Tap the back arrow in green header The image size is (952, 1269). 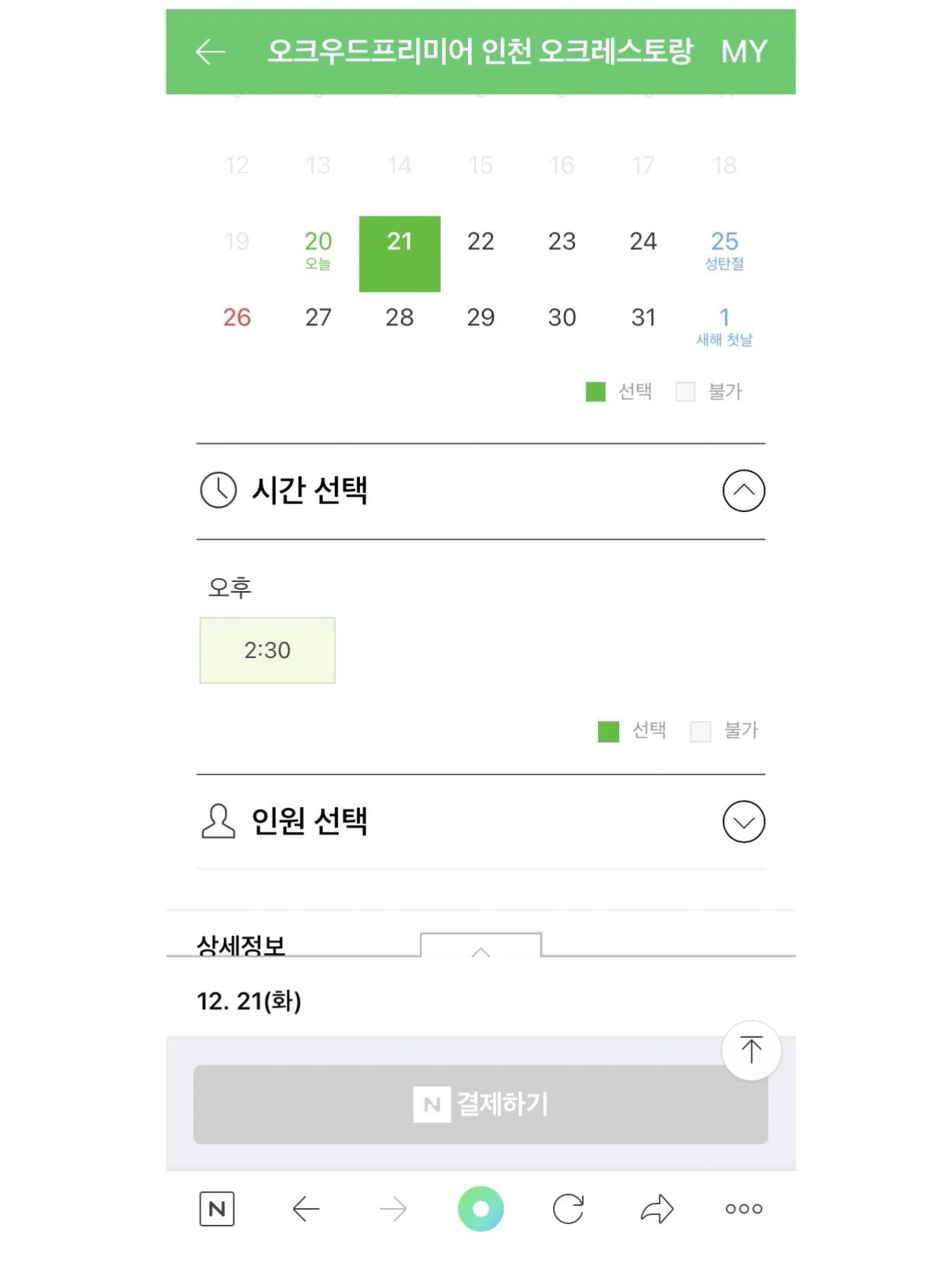pyautogui.click(x=210, y=52)
